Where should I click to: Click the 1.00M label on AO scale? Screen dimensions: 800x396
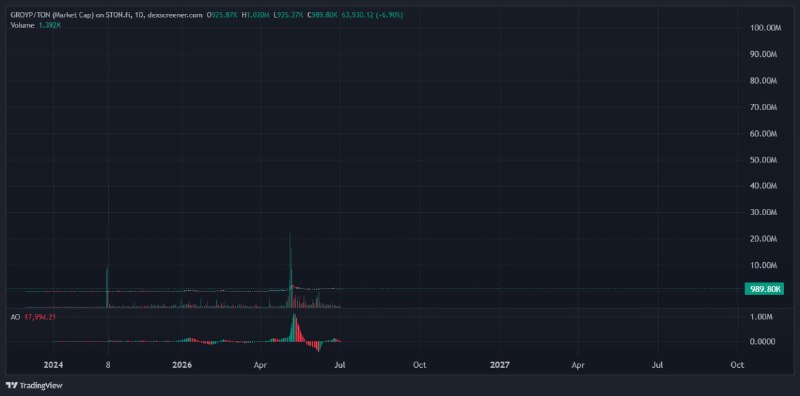coord(762,317)
